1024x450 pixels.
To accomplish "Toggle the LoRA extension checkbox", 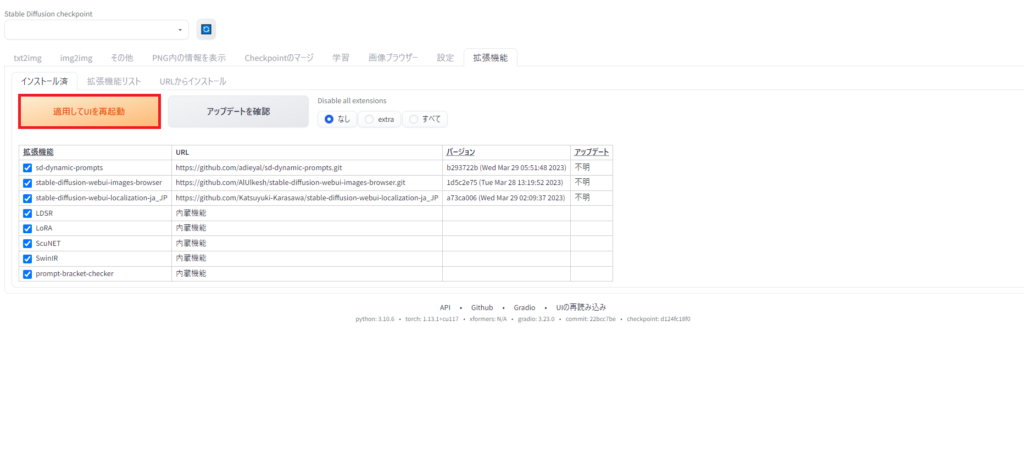I will click(27, 229).
